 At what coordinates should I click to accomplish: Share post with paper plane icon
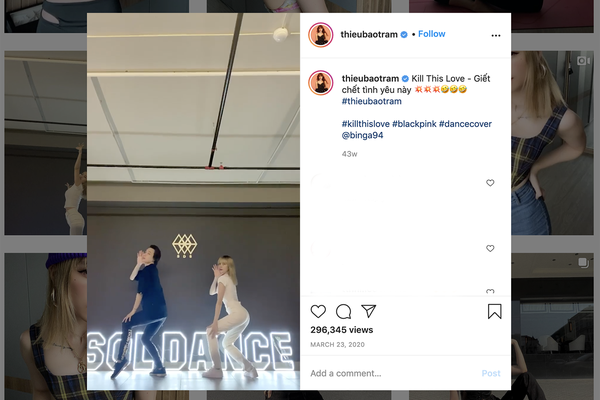coord(368,311)
